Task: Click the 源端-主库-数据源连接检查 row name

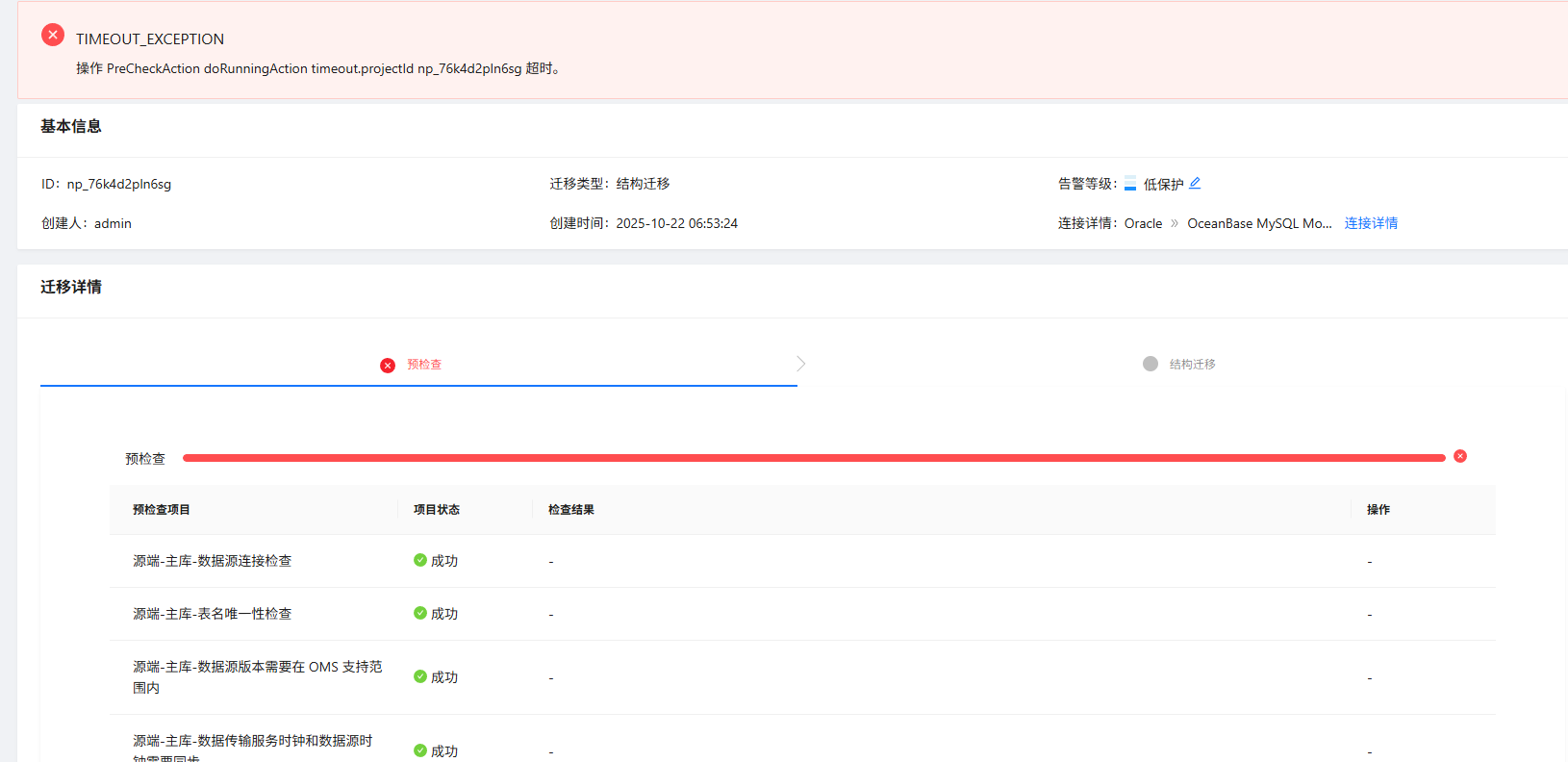Action: point(212,561)
